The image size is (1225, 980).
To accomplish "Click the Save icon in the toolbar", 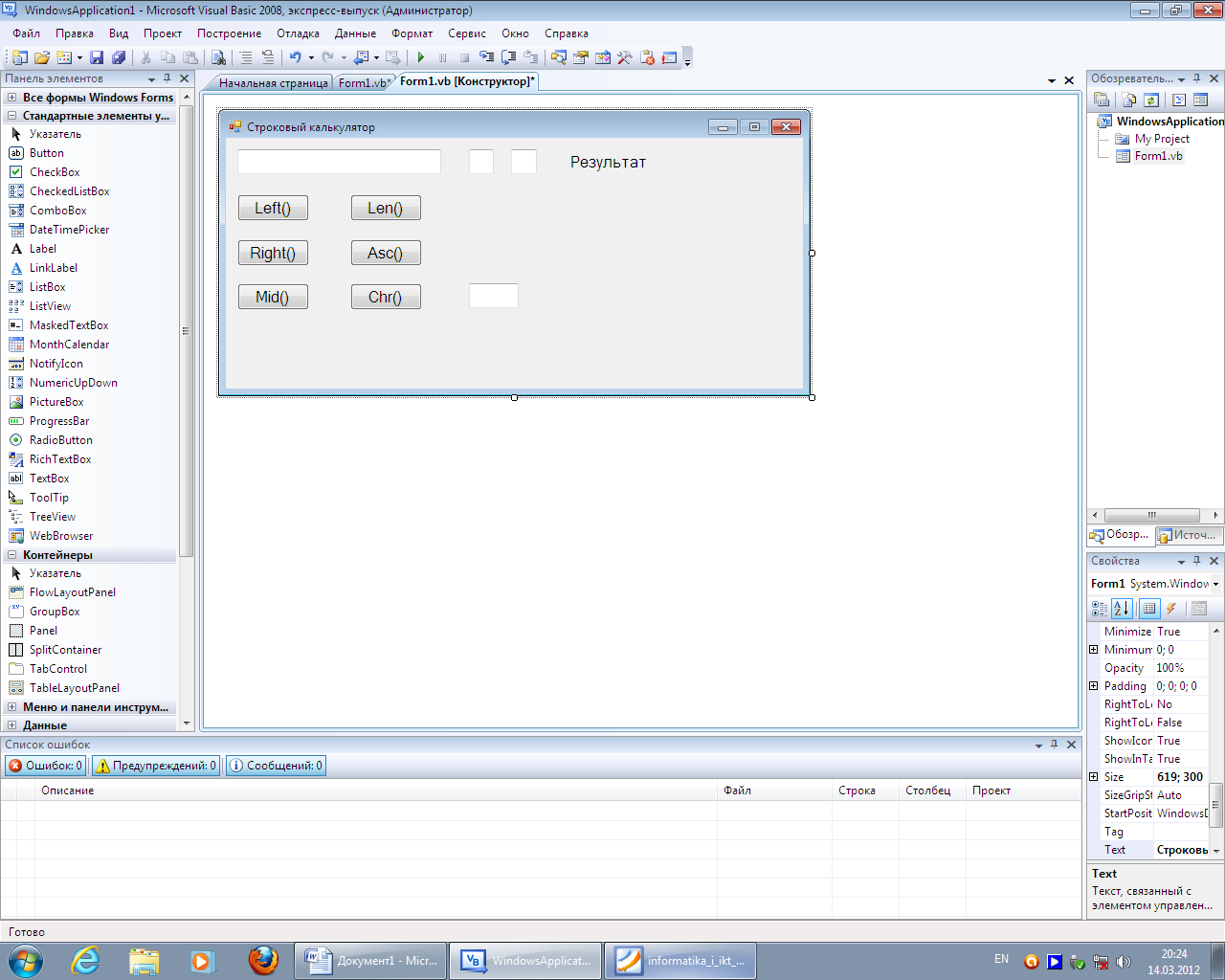I will point(97,57).
